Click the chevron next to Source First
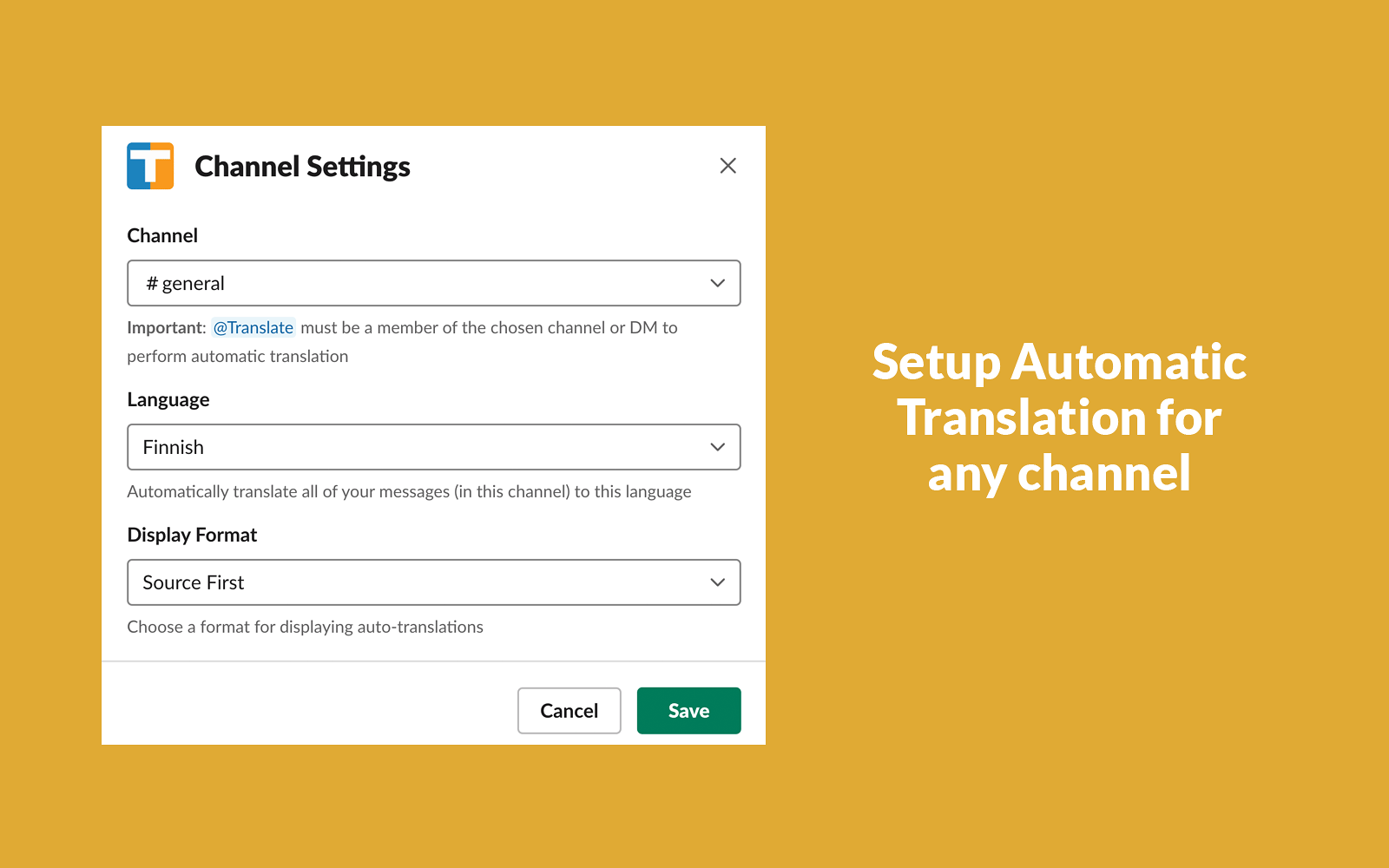1389x868 pixels. (717, 582)
